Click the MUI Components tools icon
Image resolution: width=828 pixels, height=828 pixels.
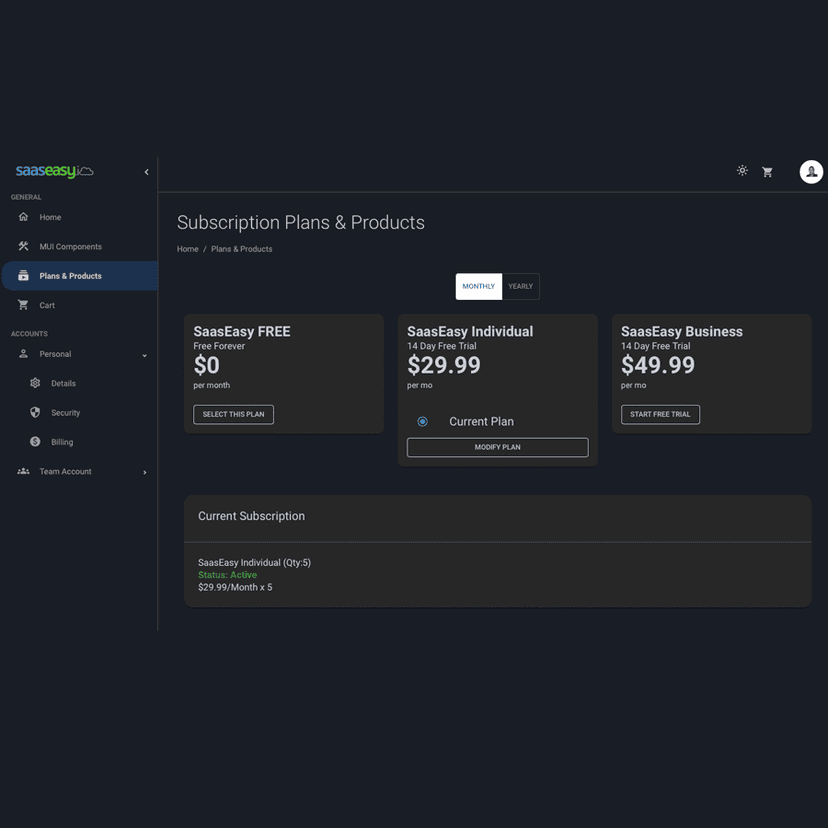(x=23, y=246)
